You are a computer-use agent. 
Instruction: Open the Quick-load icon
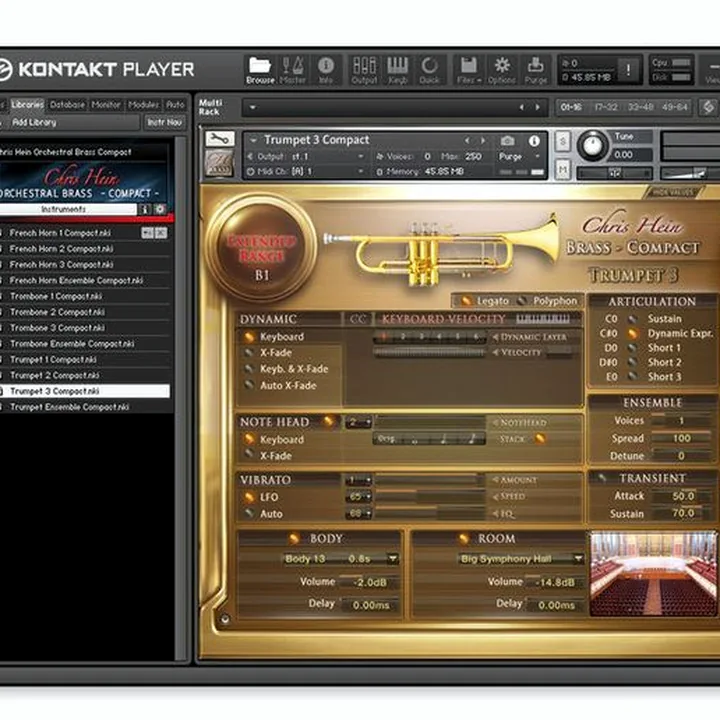coord(429,70)
